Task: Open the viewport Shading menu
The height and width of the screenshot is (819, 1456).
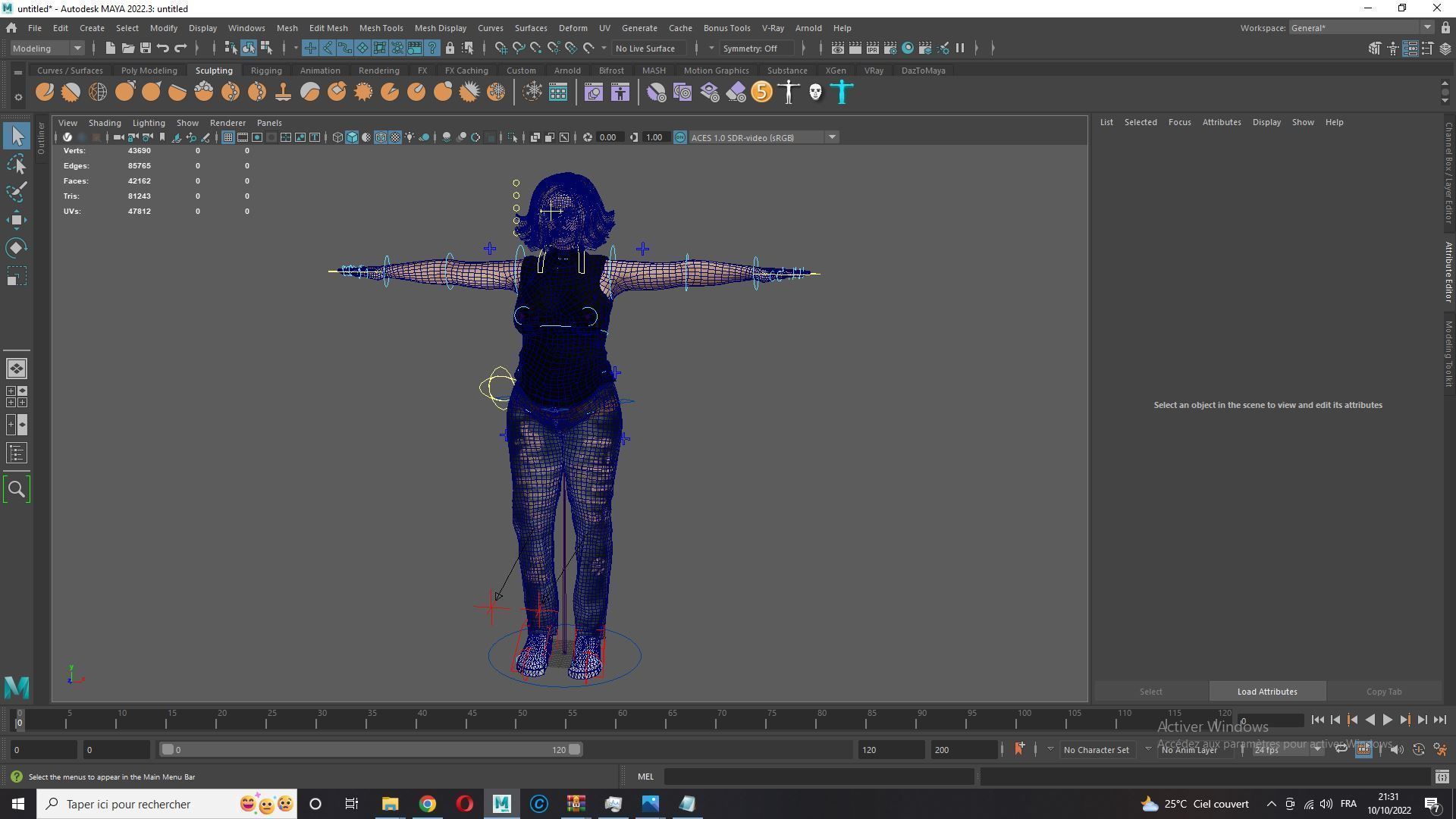Action: [x=105, y=123]
